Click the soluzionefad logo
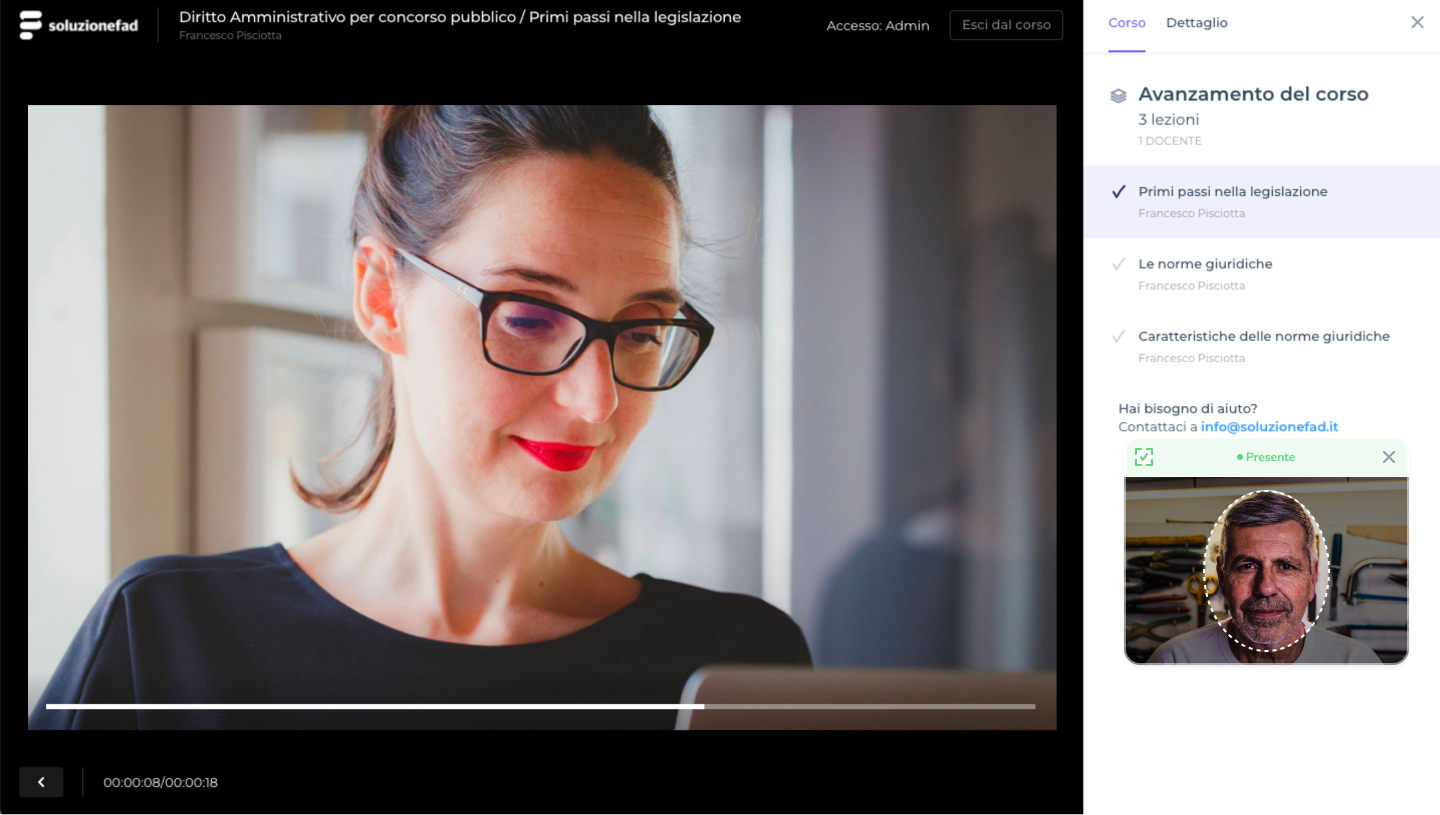This screenshot has width=1440, height=815. pos(78,25)
